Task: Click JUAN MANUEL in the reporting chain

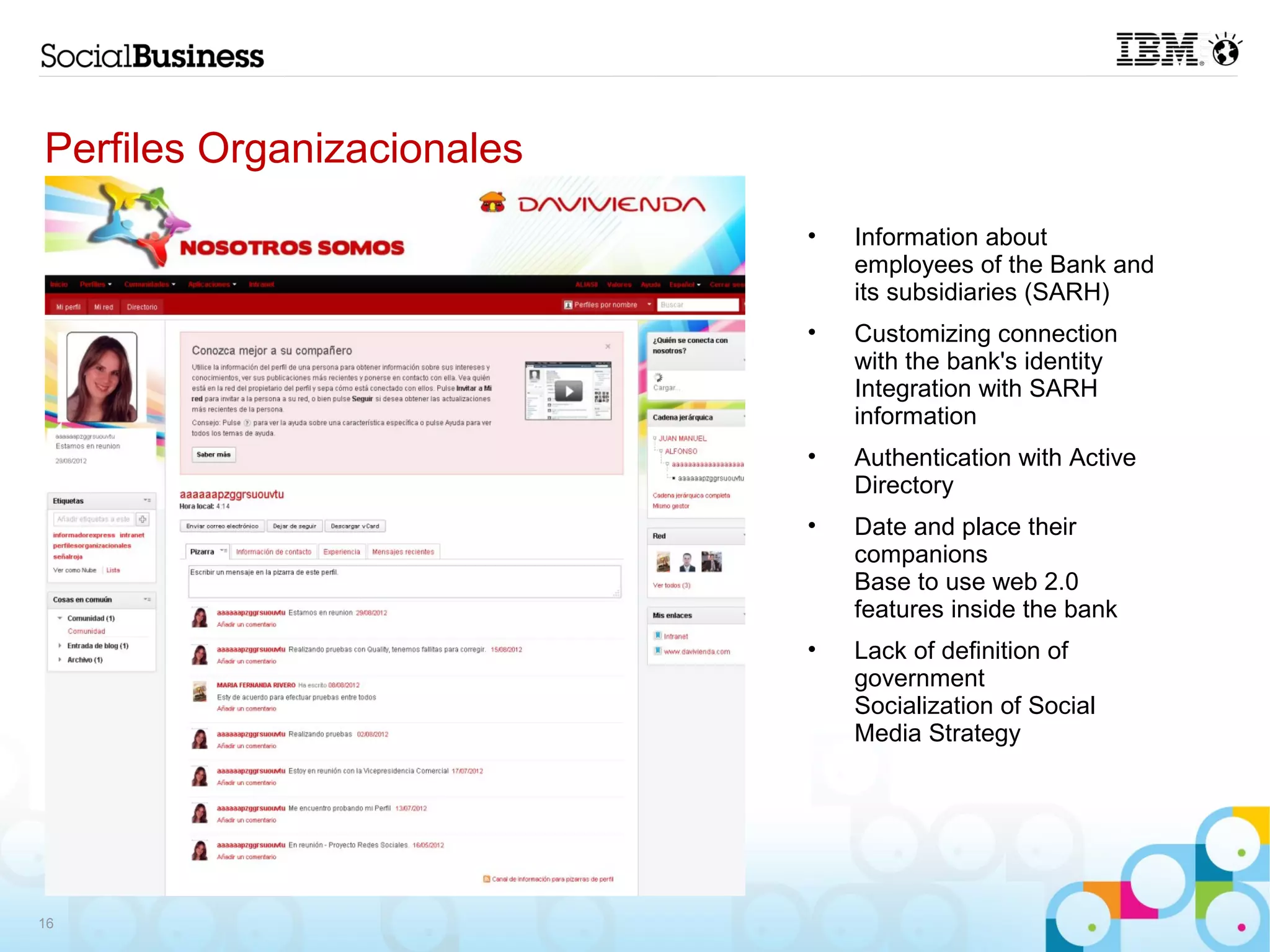Action: [x=682, y=438]
